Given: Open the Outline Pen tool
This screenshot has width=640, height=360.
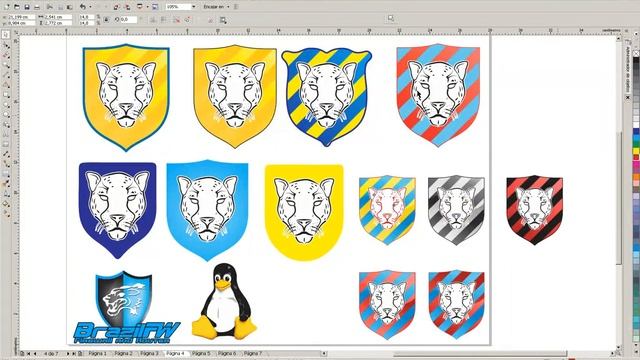Looking at the screenshot, I should 6,193.
